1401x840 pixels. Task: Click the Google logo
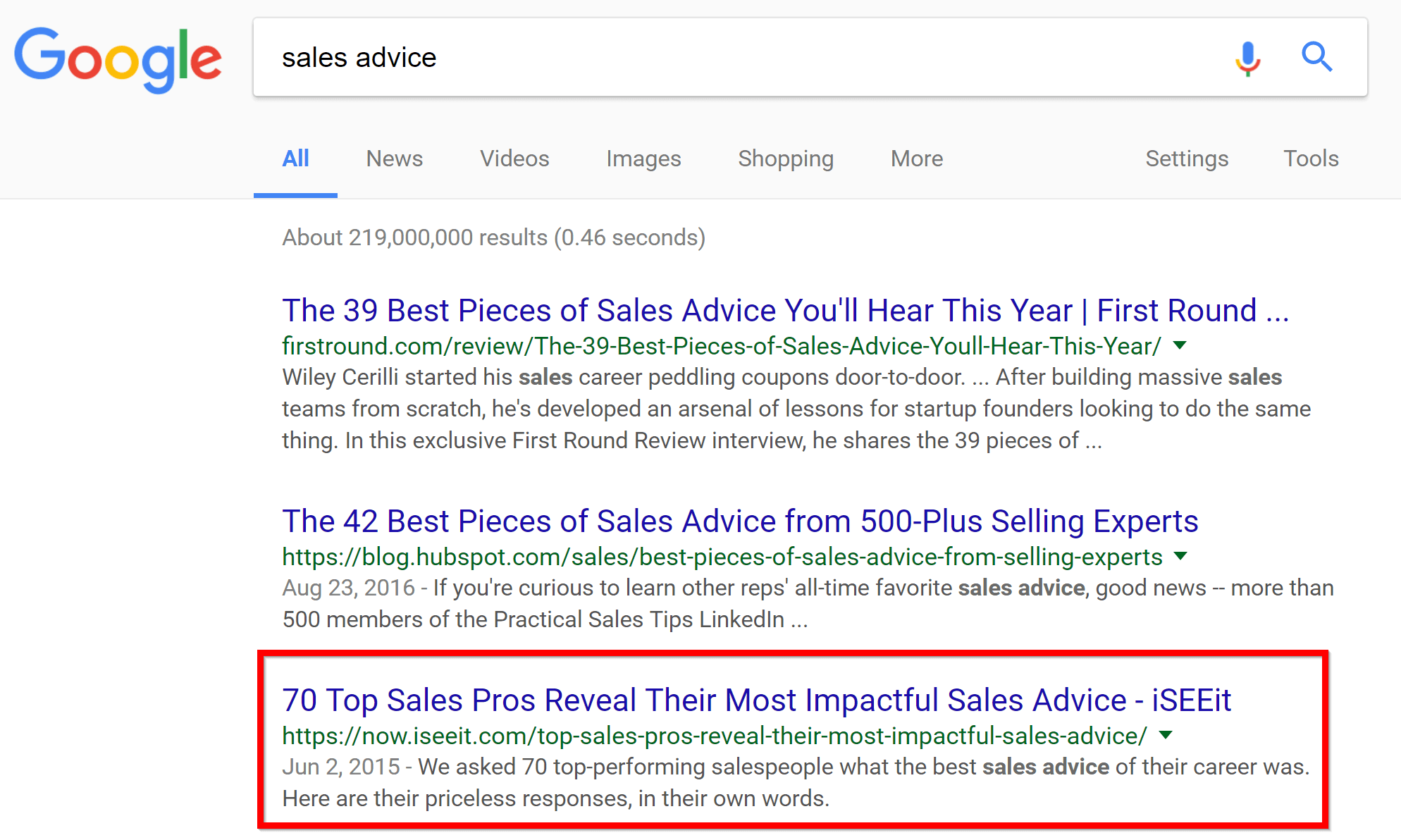(118, 59)
